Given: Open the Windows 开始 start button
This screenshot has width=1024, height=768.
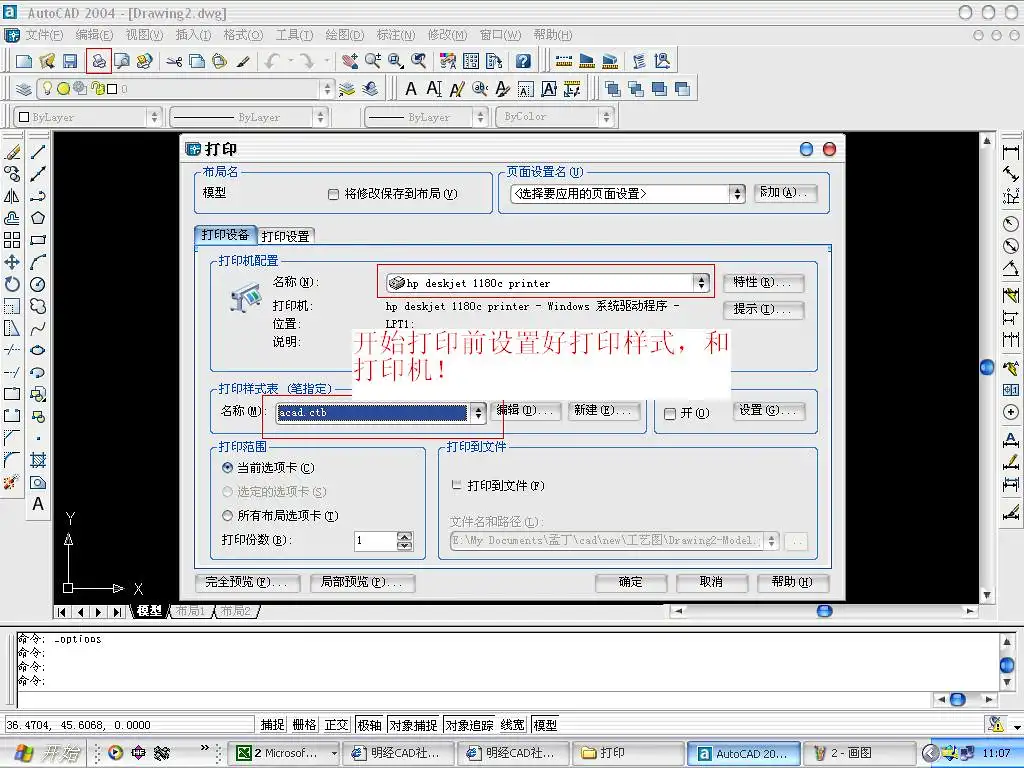Looking at the screenshot, I should click(46, 753).
